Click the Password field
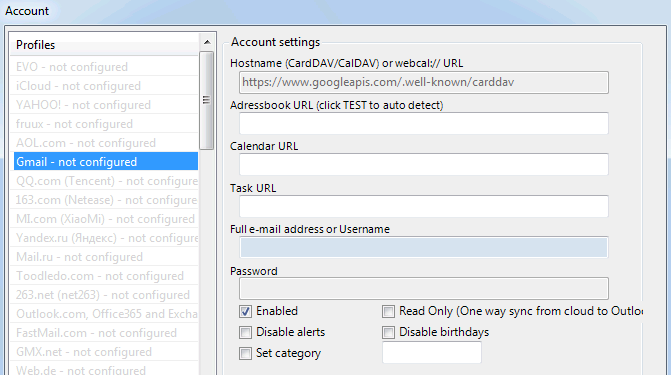Viewport: 671px width, 375px height. click(x=424, y=289)
